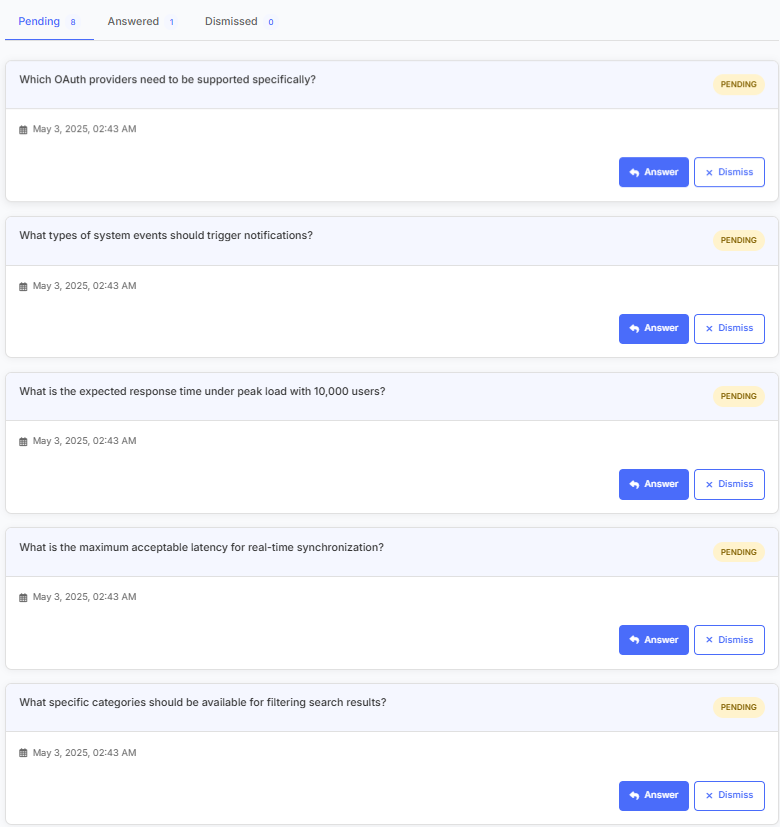
Task: Click the calendar icon on the OAuth question
Action: pos(23,130)
